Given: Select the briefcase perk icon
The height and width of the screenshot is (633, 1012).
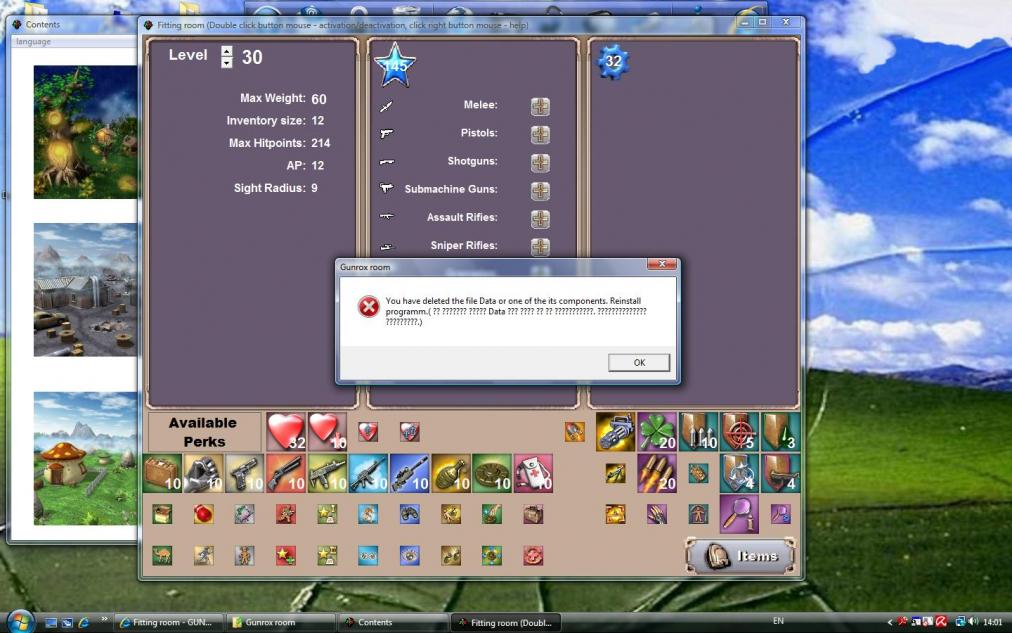Looking at the screenshot, I should click(162, 473).
